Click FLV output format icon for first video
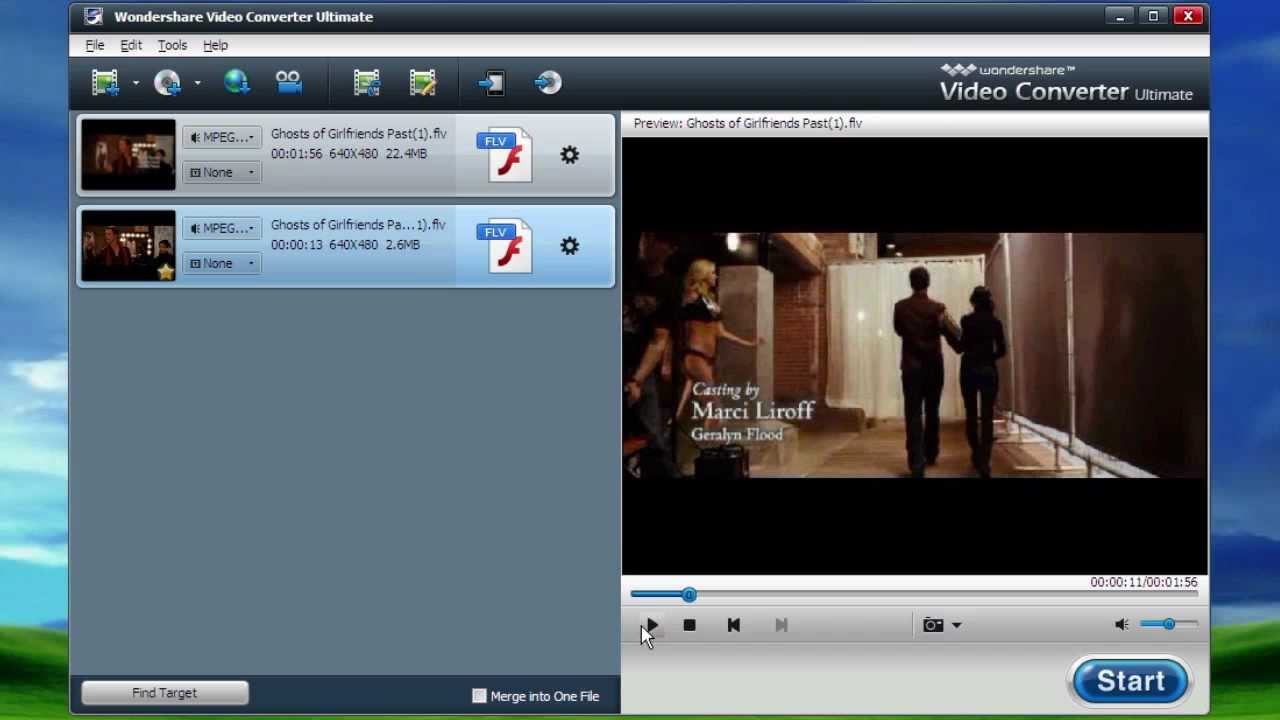 (505, 155)
